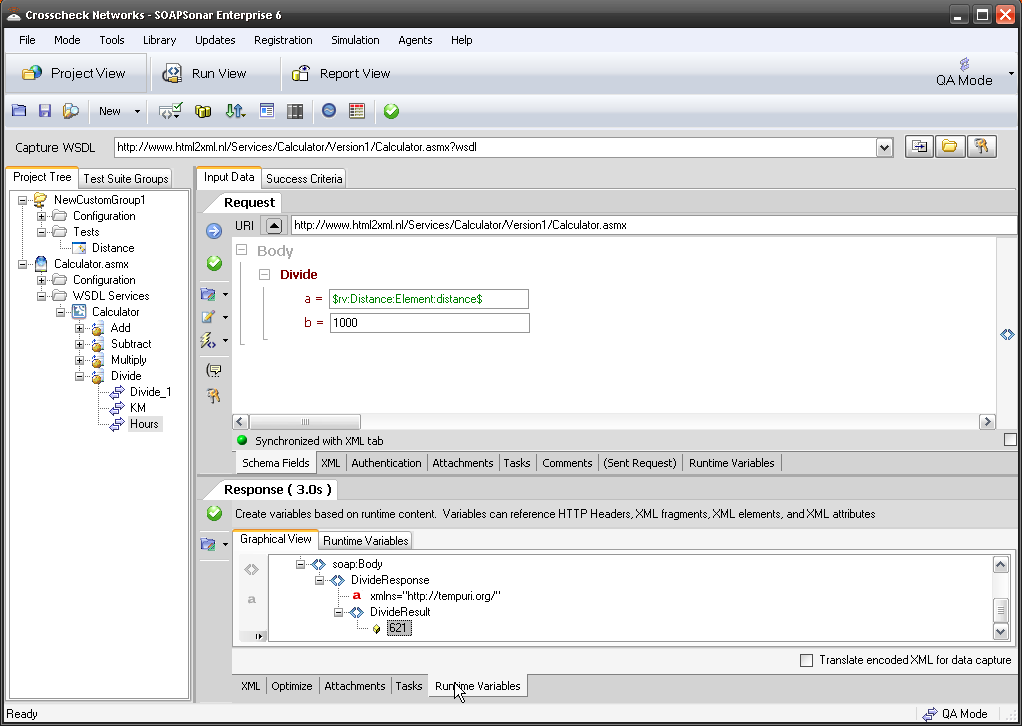The image size is (1022, 726).
Task: Click the blue angle-brackets icon at right edge
Action: [1007, 334]
